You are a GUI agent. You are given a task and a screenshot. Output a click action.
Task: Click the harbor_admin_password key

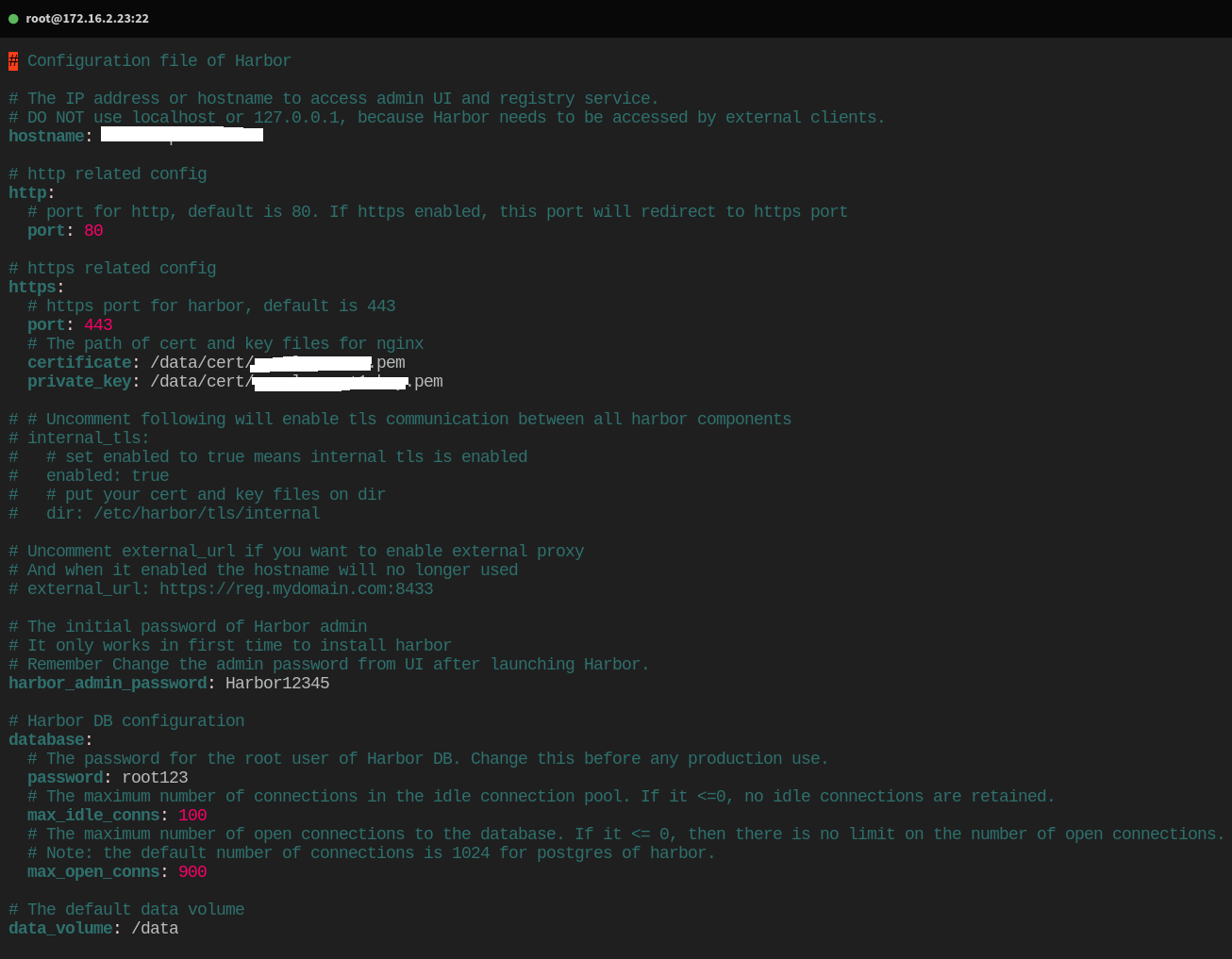[108, 684]
